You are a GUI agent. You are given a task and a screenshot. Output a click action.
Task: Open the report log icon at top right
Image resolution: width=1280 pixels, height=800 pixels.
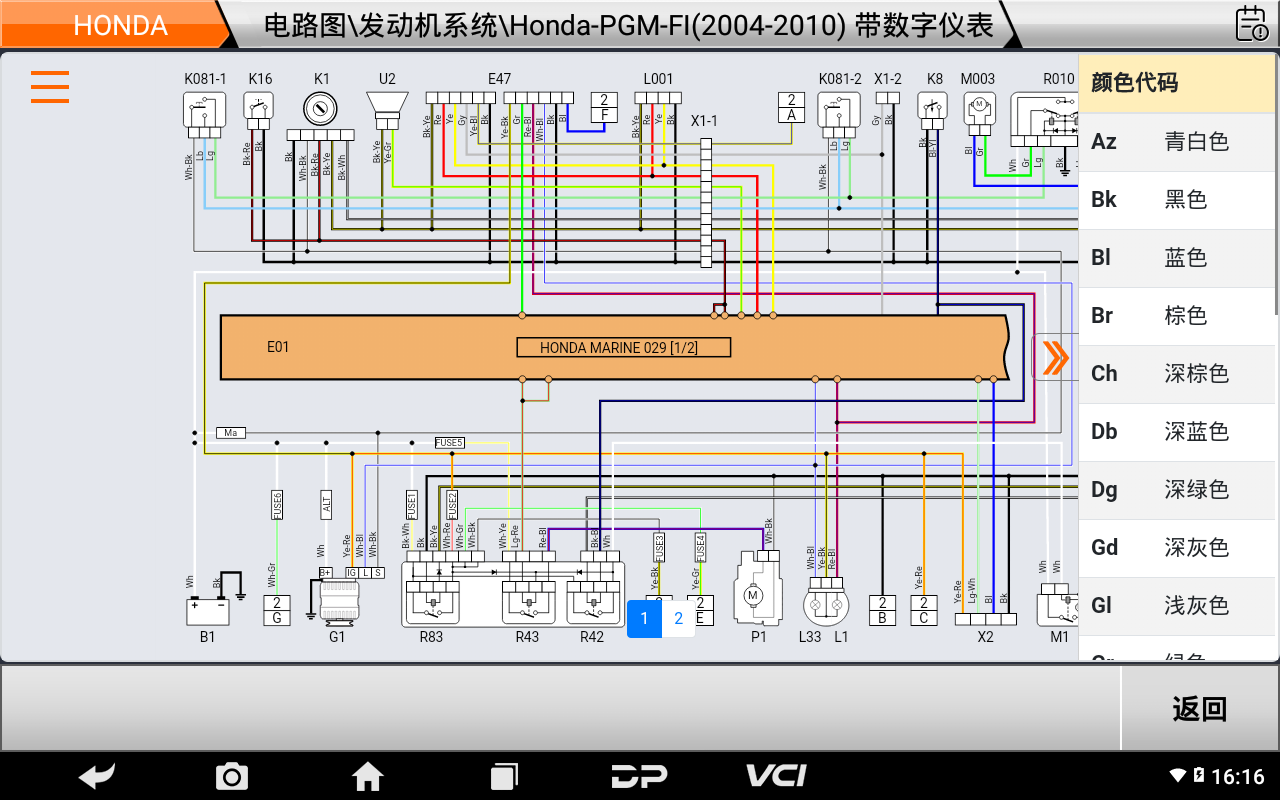tap(1251, 23)
